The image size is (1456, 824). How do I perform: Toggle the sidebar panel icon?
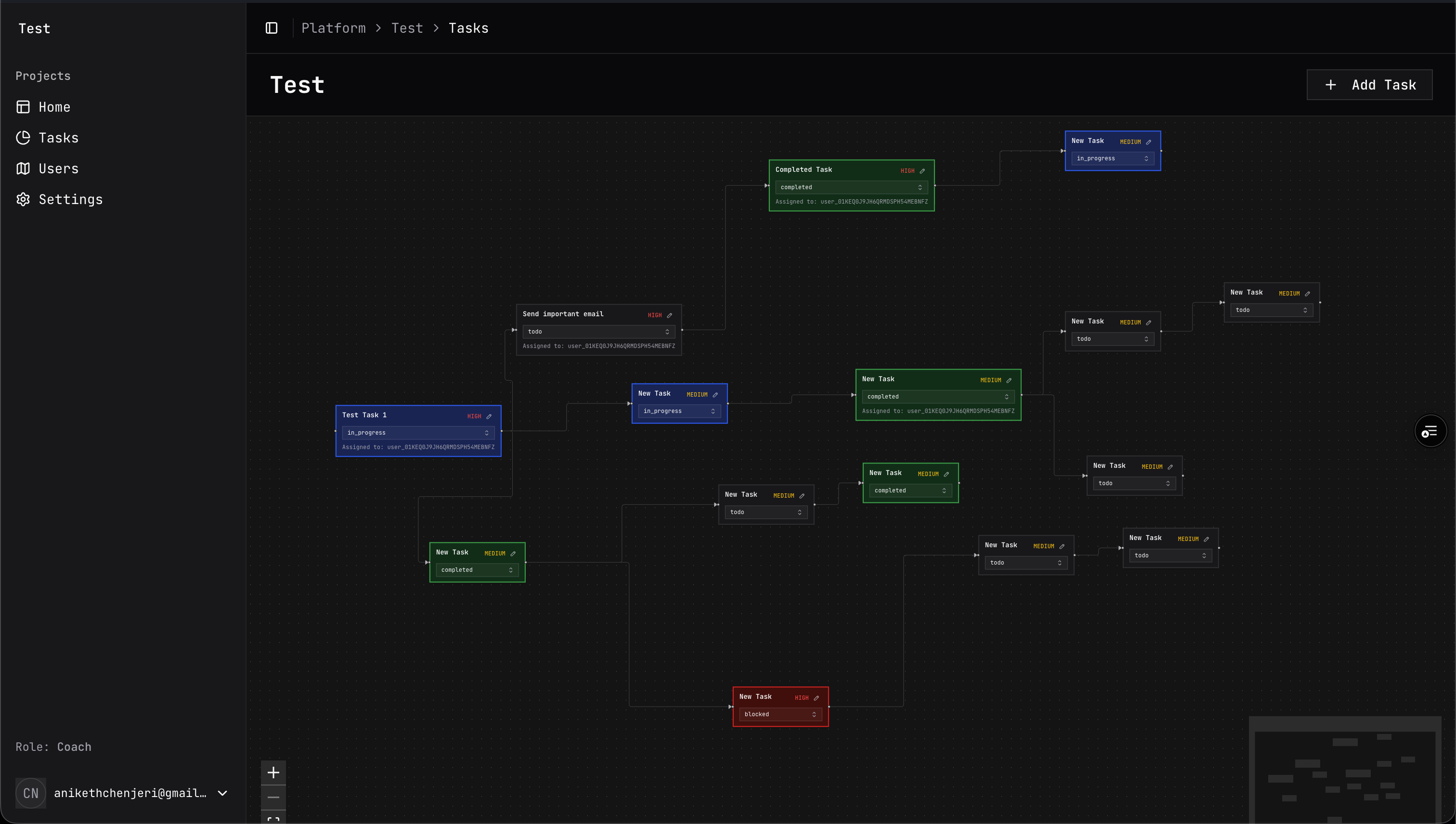point(271,28)
